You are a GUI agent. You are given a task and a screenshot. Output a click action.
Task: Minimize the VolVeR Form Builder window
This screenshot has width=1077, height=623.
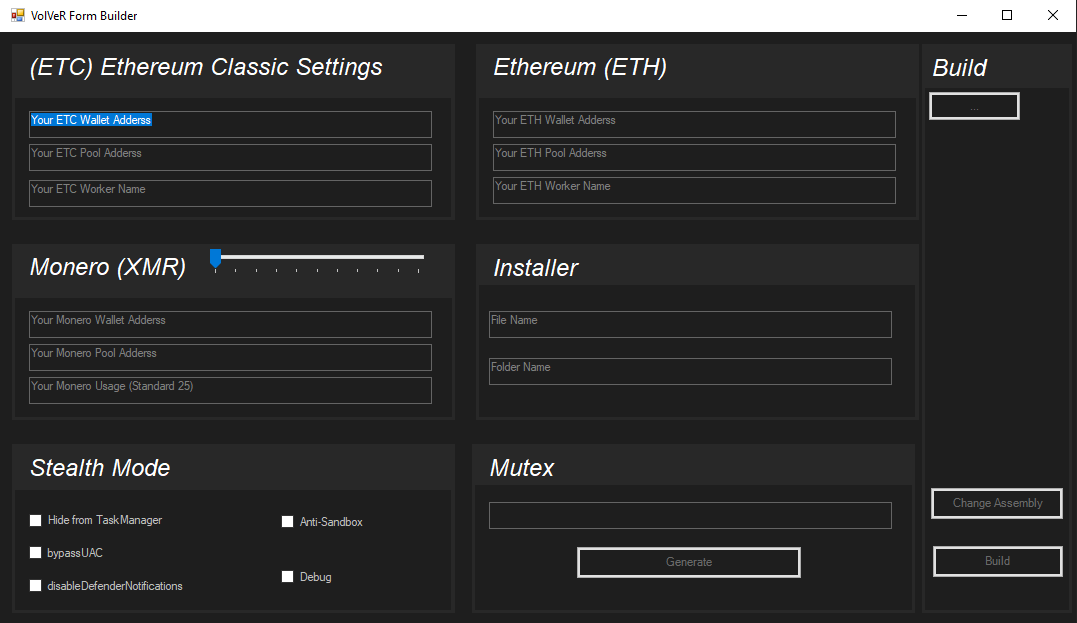coord(962,15)
